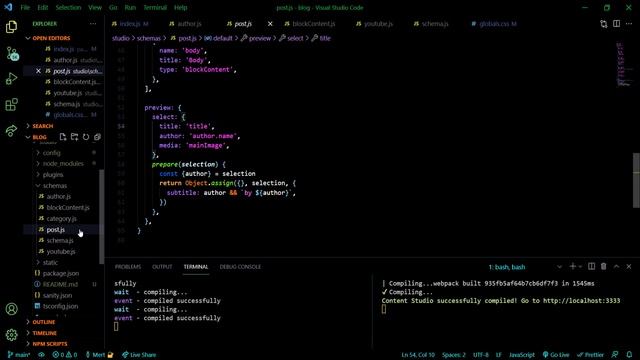Expand the plugins folder
Image resolution: width=640 pixels, height=360 pixels.
[x=53, y=175]
